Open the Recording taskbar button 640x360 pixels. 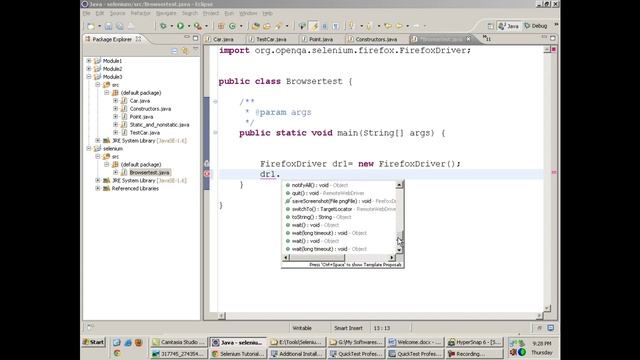(474, 354)
